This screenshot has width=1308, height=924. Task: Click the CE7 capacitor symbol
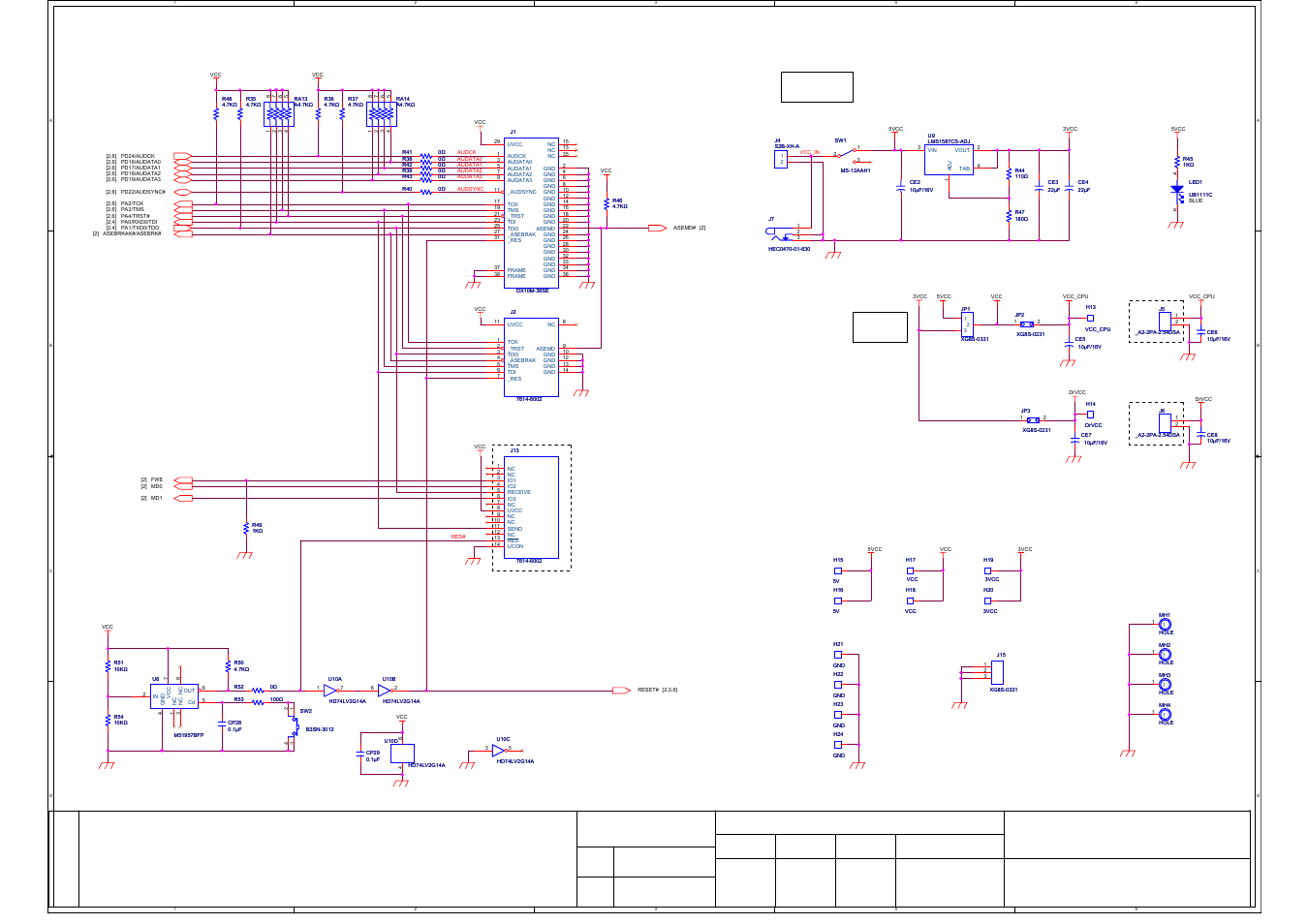[x=1074, y=440]
